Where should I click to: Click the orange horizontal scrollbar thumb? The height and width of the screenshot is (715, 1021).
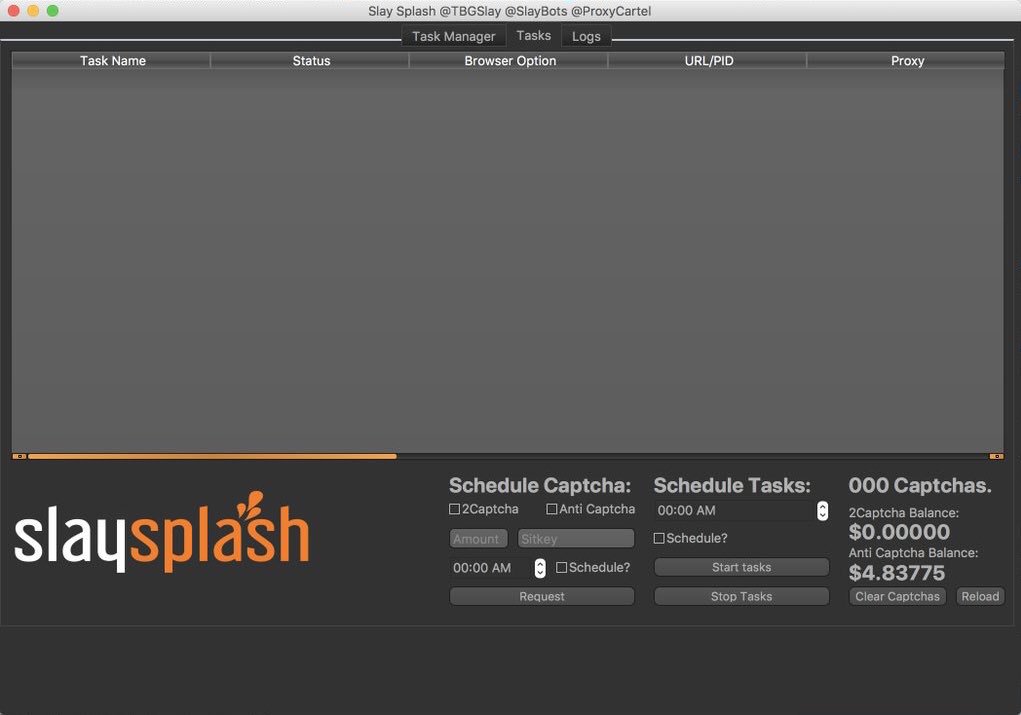point(212,456)
